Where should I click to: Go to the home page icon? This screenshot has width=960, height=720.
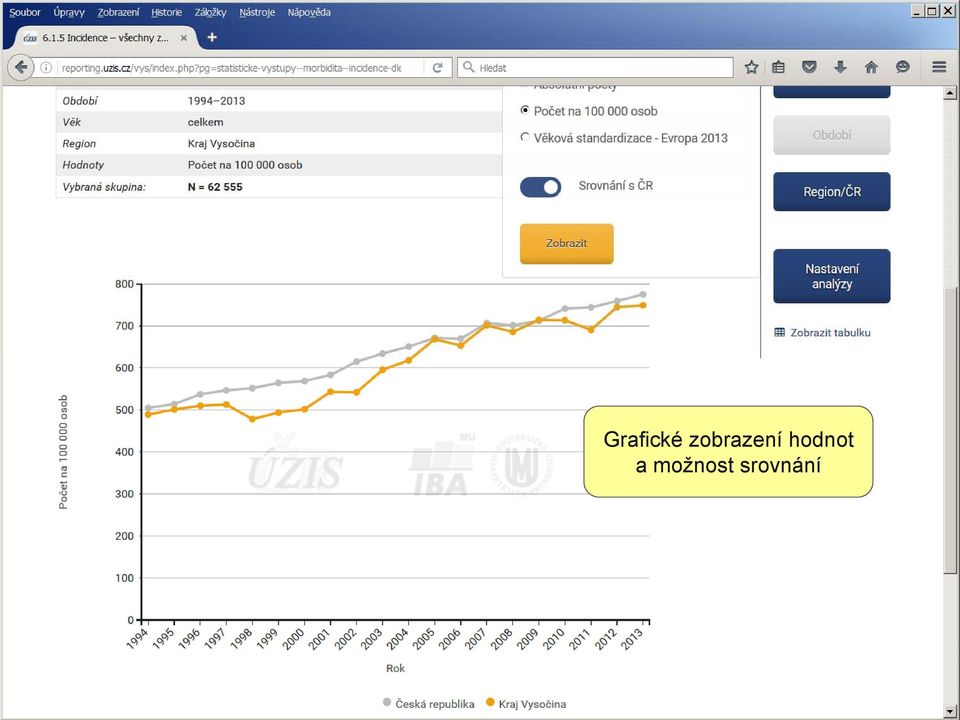[871, 67]
